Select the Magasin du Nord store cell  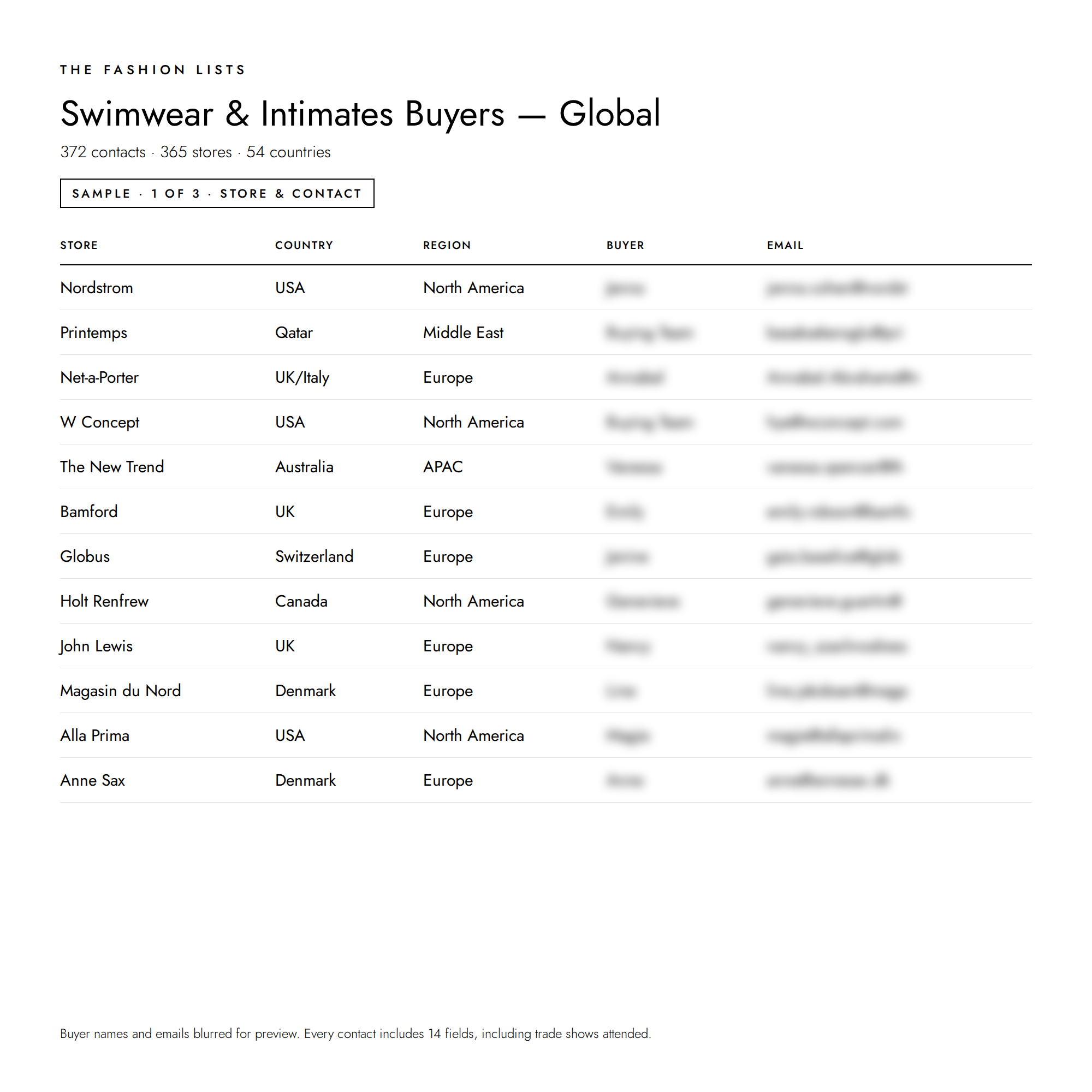120,691
